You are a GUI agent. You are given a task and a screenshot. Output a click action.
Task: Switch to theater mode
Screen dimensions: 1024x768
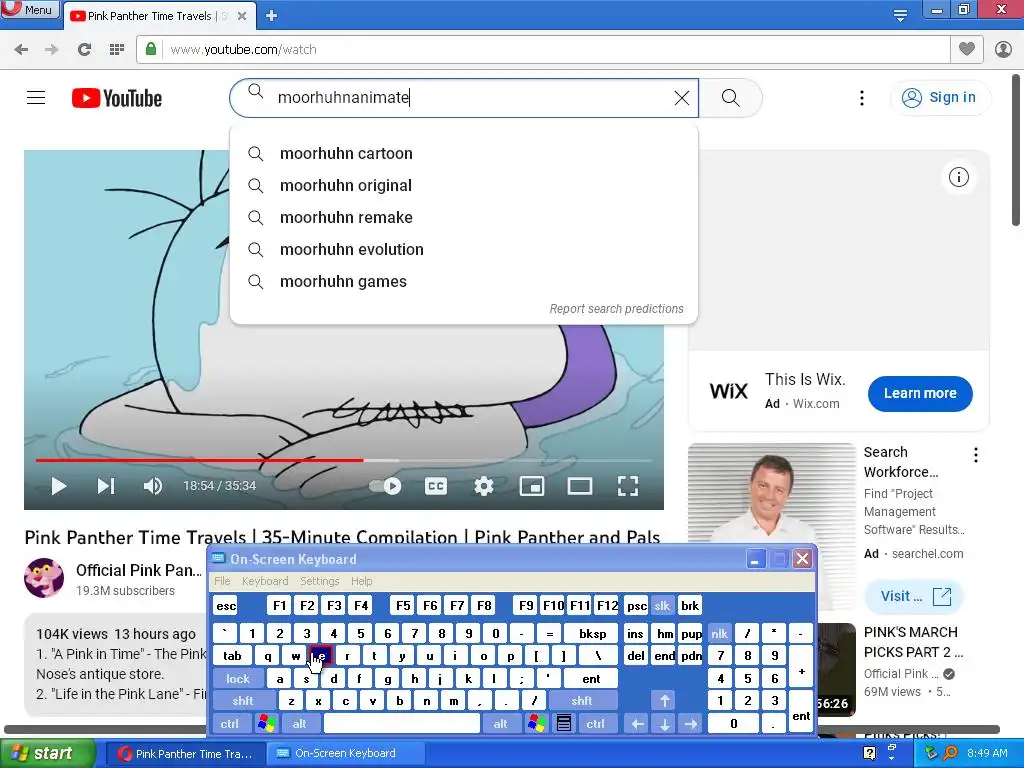(x=580, y=486)
